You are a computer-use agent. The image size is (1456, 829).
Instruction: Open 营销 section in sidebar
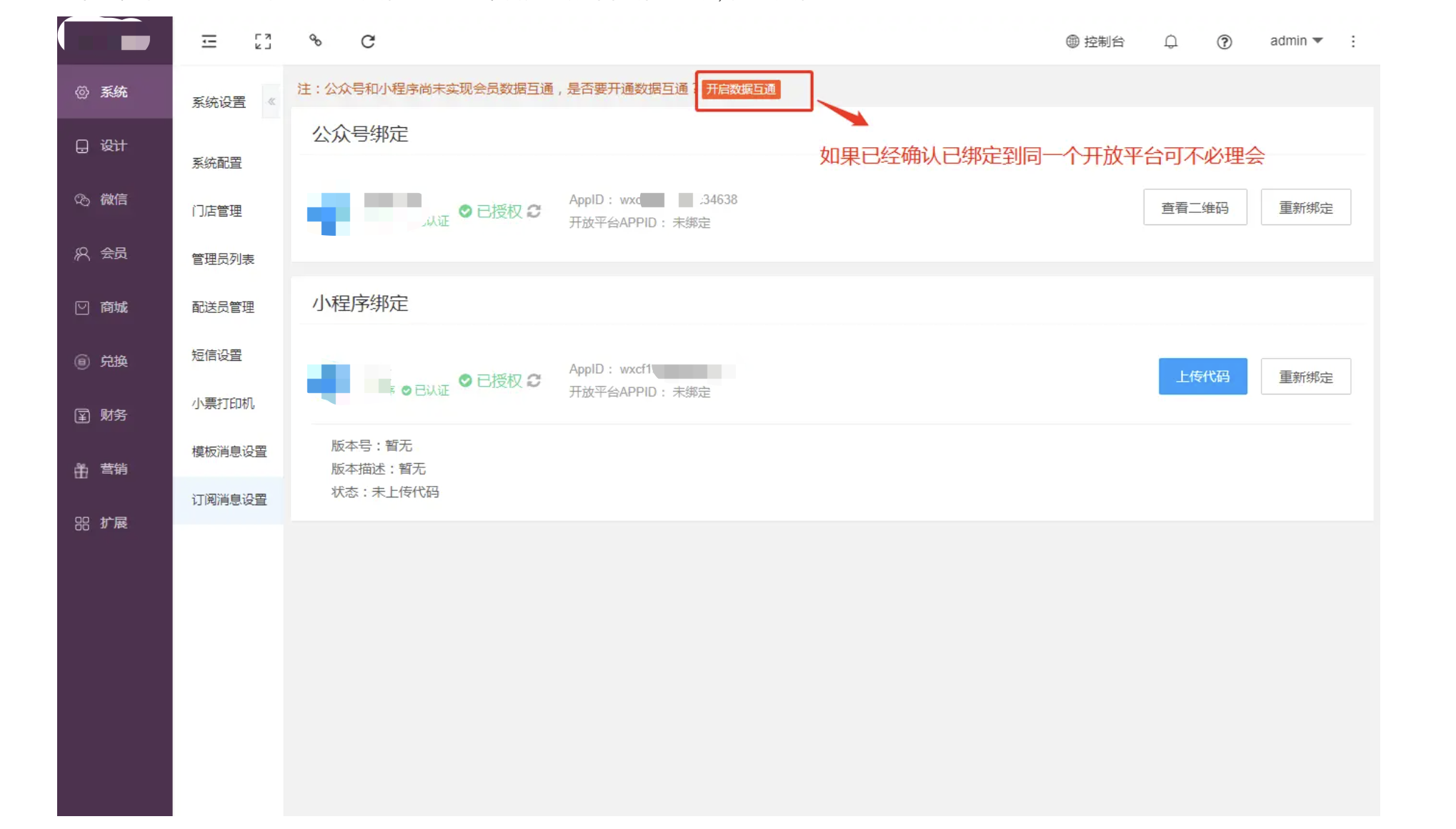[114, 469]
